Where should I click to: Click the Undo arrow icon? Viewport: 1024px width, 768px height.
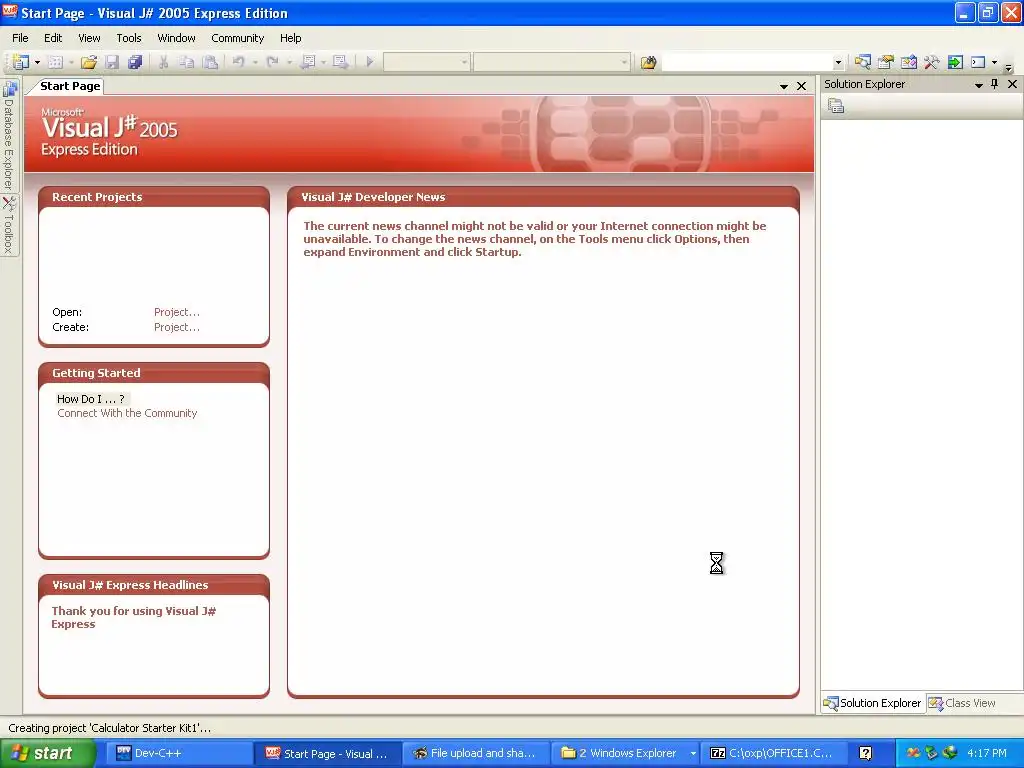point(238,62)
